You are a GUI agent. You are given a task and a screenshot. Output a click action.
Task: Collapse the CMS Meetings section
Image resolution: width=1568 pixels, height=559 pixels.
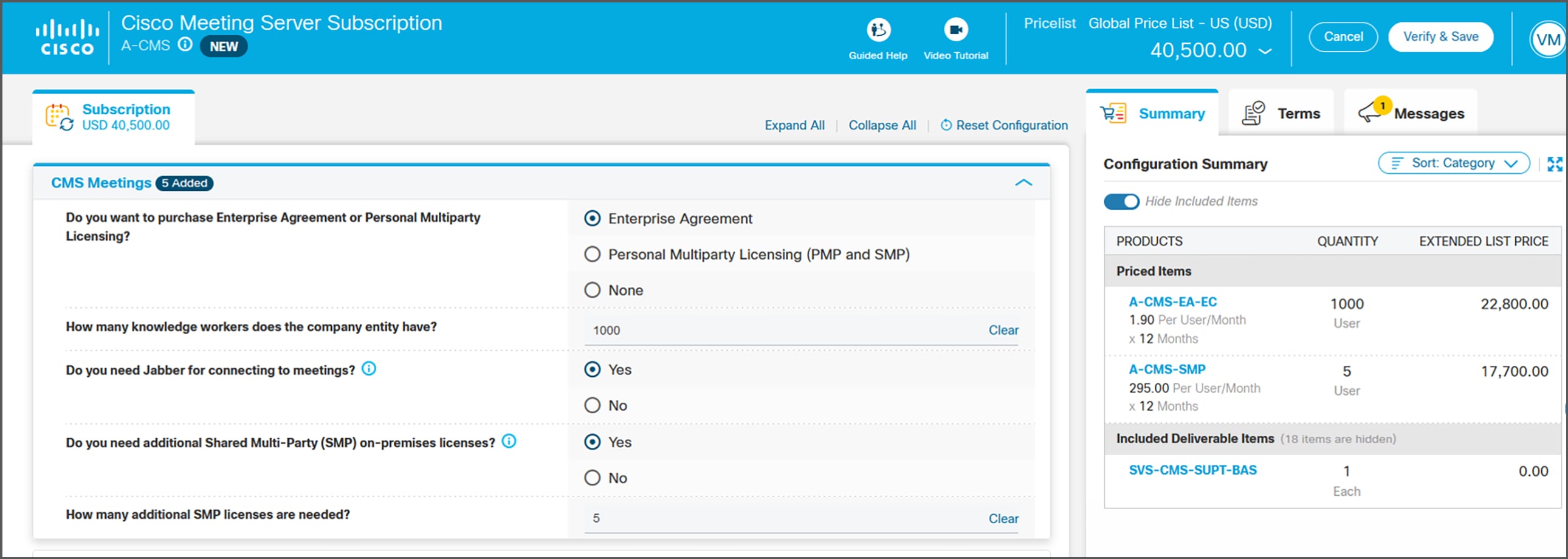1023,182
